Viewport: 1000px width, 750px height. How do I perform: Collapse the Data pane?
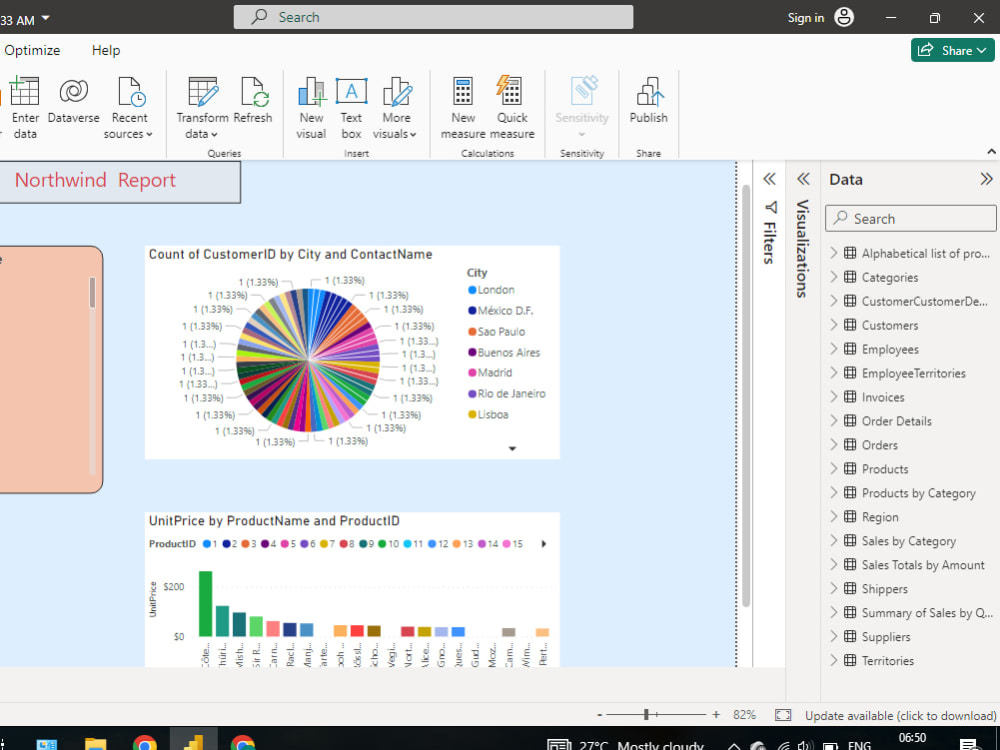coord(987,179)
